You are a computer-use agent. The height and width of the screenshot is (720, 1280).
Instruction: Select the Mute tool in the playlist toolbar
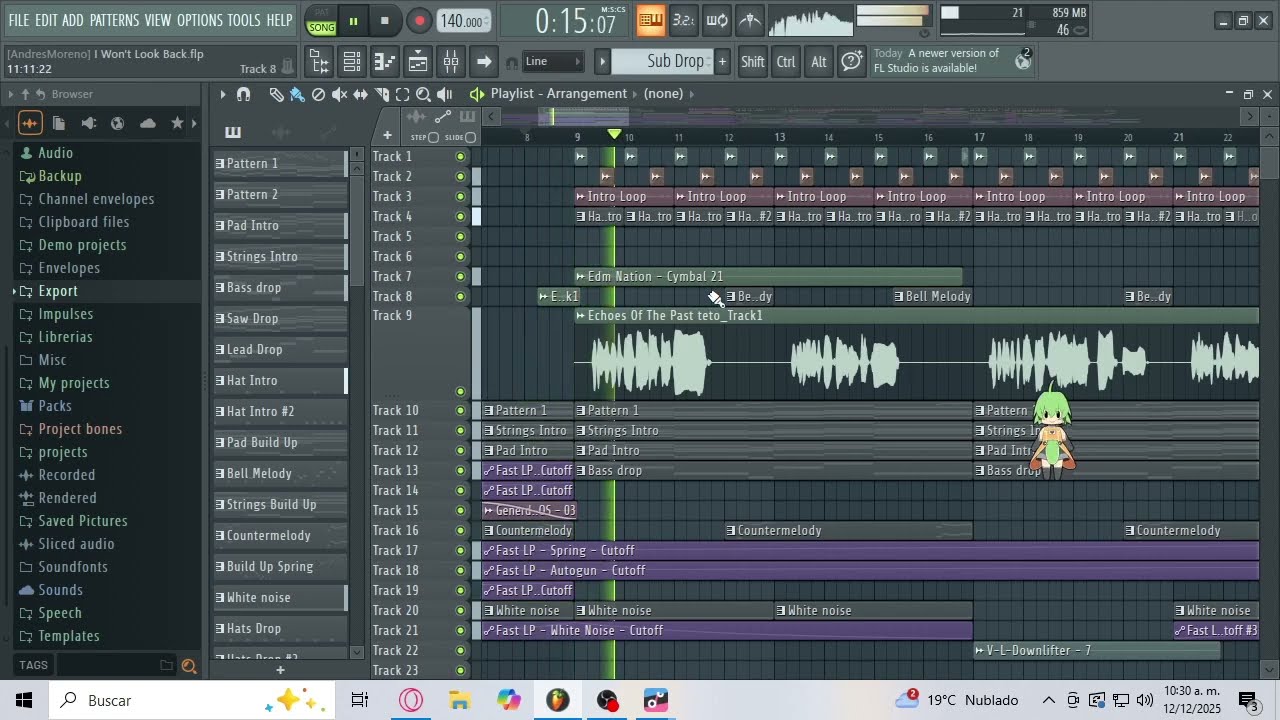tap(339, 94)
